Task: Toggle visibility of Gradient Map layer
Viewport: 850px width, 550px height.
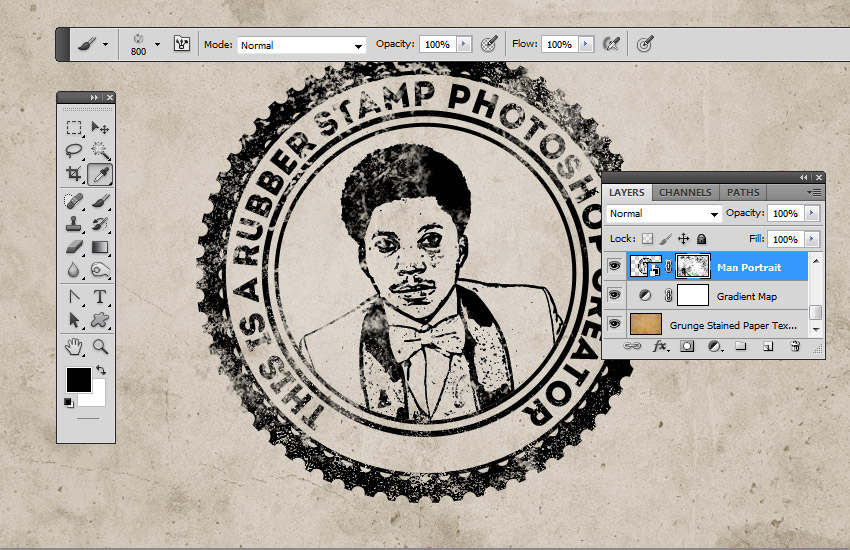Action: coord(615,296)
